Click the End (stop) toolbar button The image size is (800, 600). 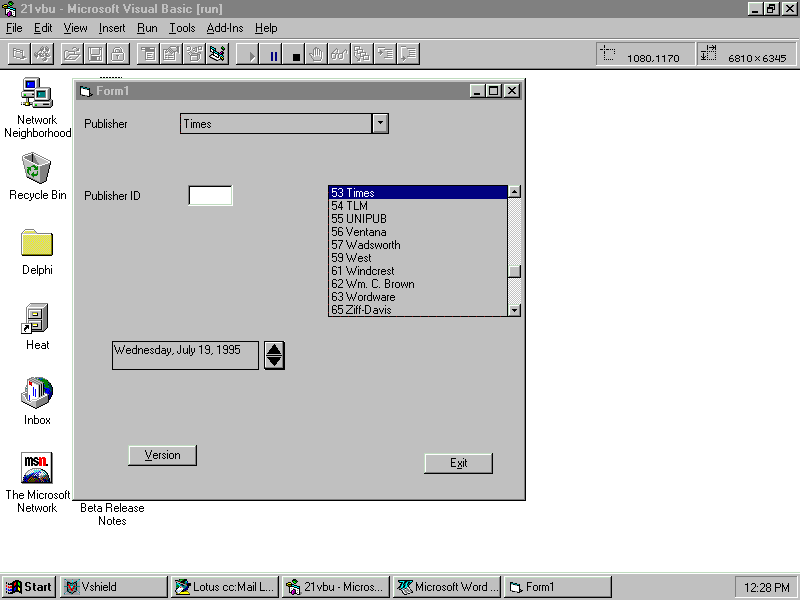point(296,54)
